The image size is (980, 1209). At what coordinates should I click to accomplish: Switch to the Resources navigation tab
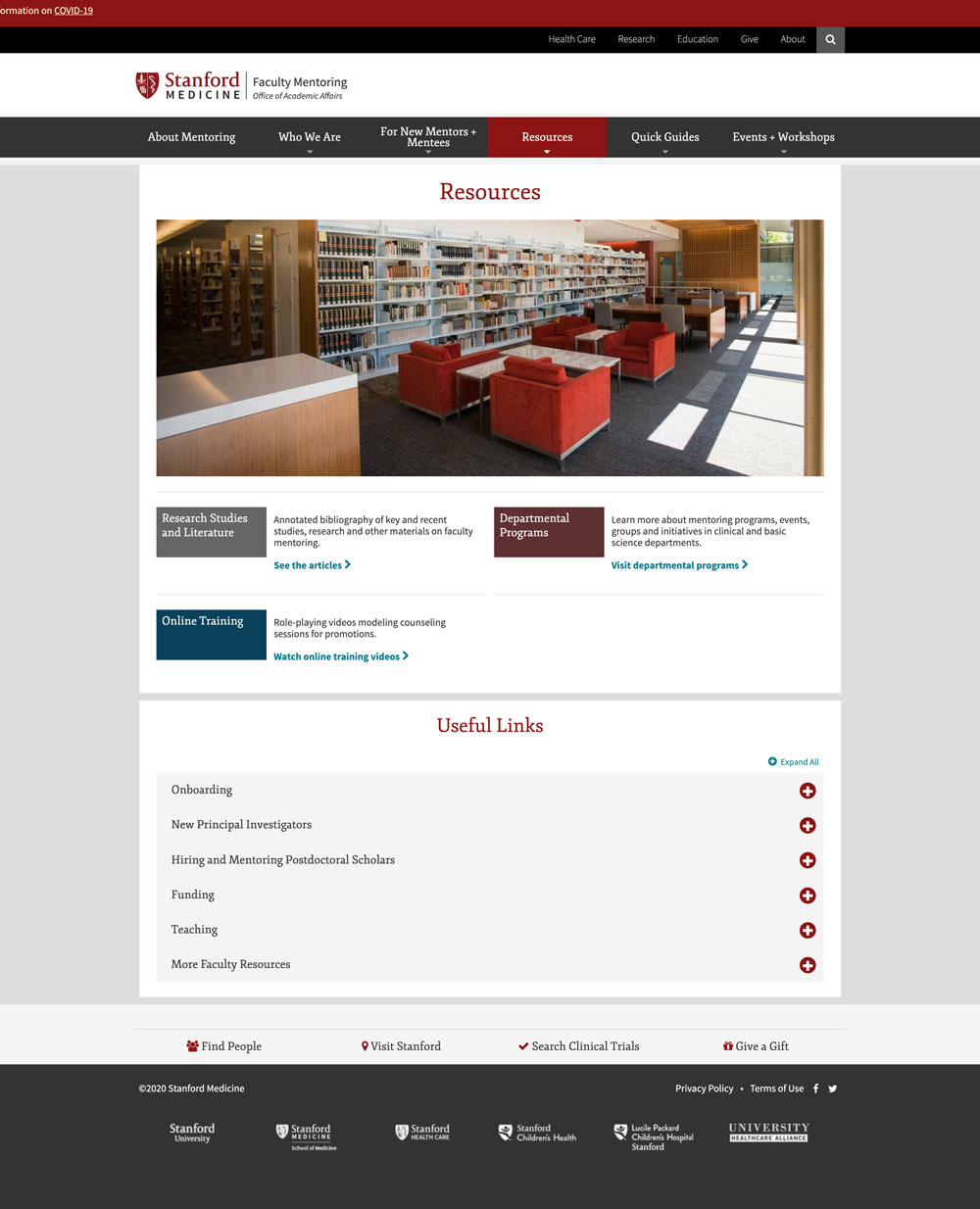[x=546, y=137]
